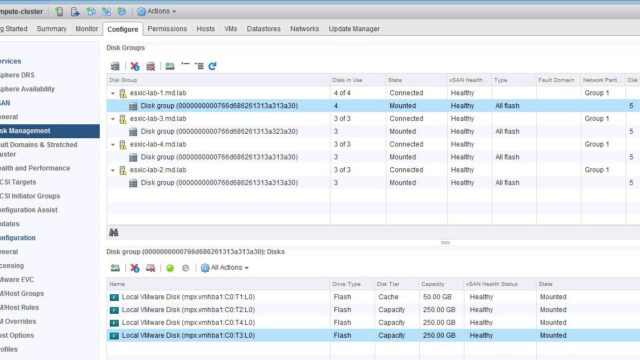Sort by the Disks in Use column header
Viewport: 640px width, 360px height.
[358, 80]
